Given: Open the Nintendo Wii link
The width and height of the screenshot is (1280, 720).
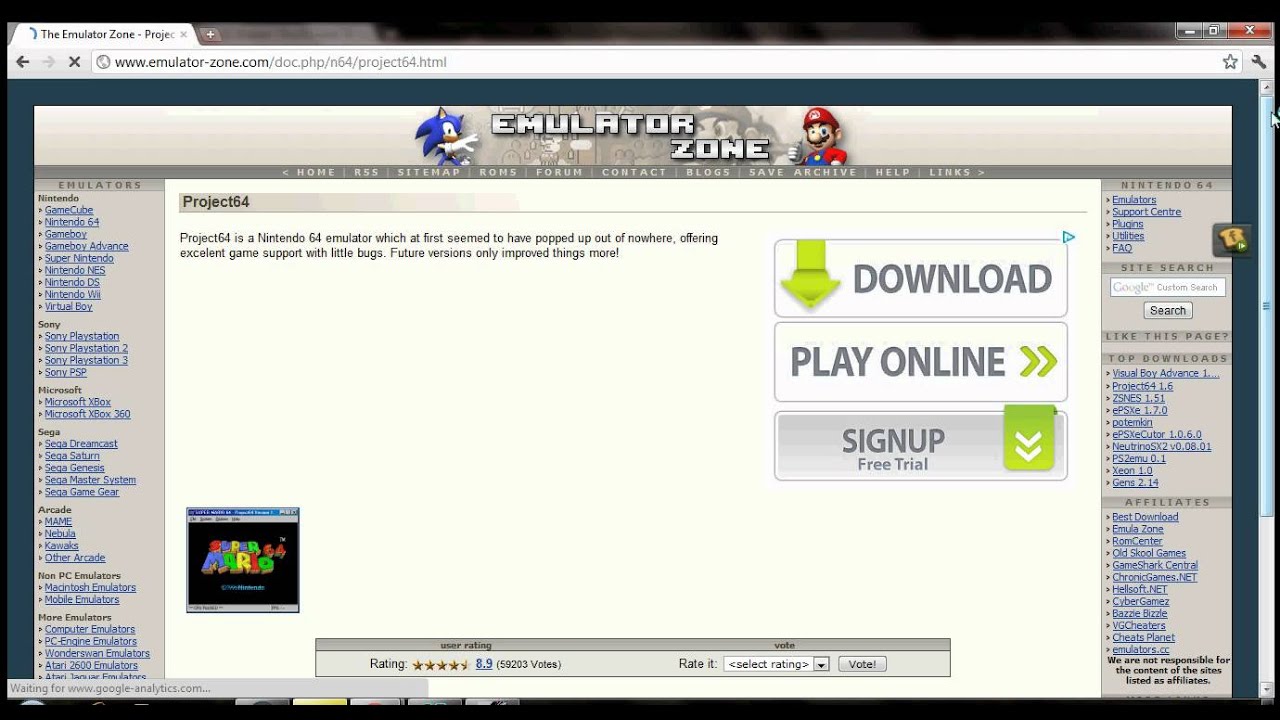Looking at the screenshot, I should point(72,295).
